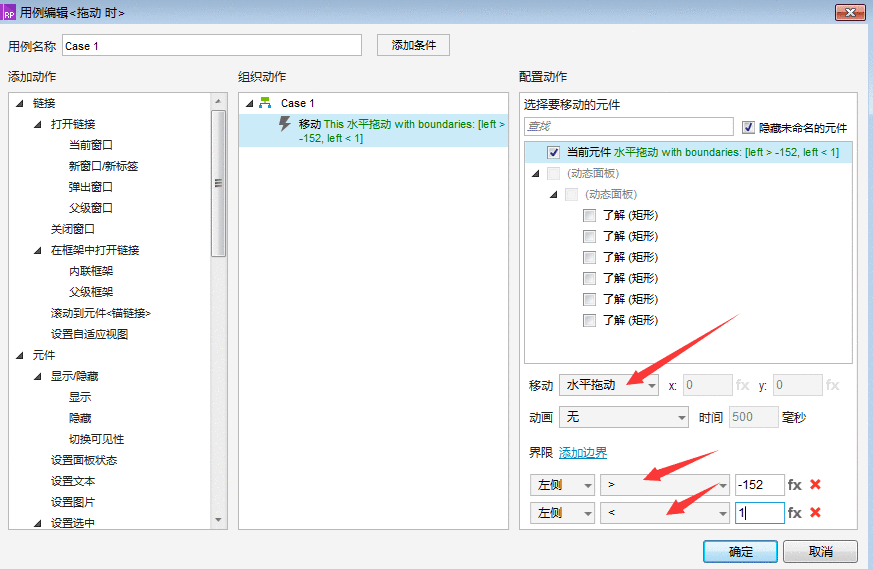The width and height of the screenshot is (873, 570).
Task: Cancel with the 取消 button
Action: (x=820, y=552)
